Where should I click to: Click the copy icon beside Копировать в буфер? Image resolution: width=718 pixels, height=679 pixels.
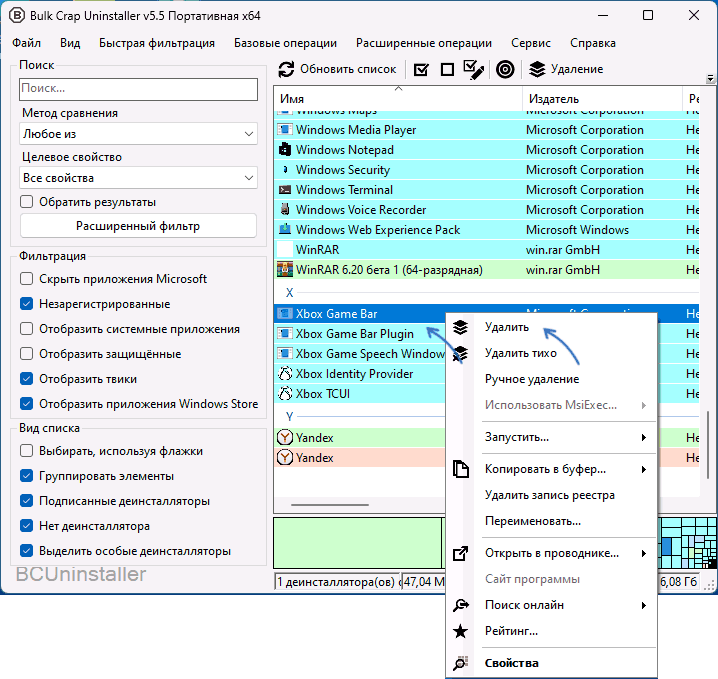(460, 469)
